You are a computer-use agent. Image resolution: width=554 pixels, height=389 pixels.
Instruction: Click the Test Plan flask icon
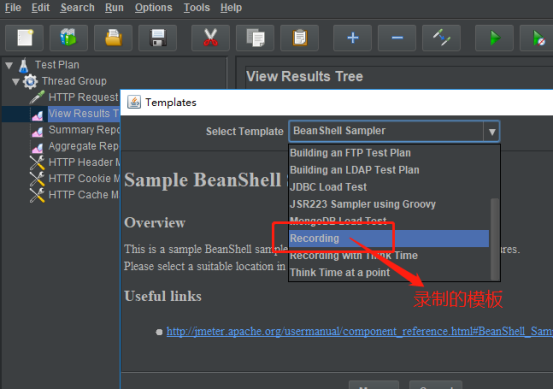[24, 65]
